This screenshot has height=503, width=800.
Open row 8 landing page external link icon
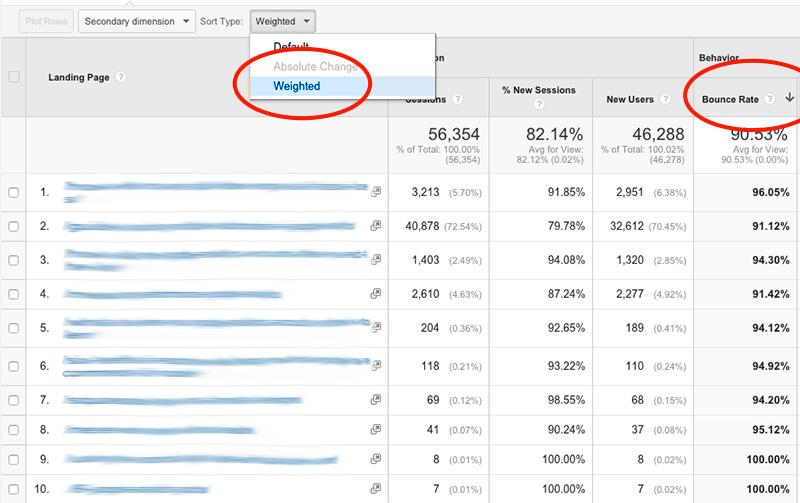pyautogui.click(x=376, y=430)
